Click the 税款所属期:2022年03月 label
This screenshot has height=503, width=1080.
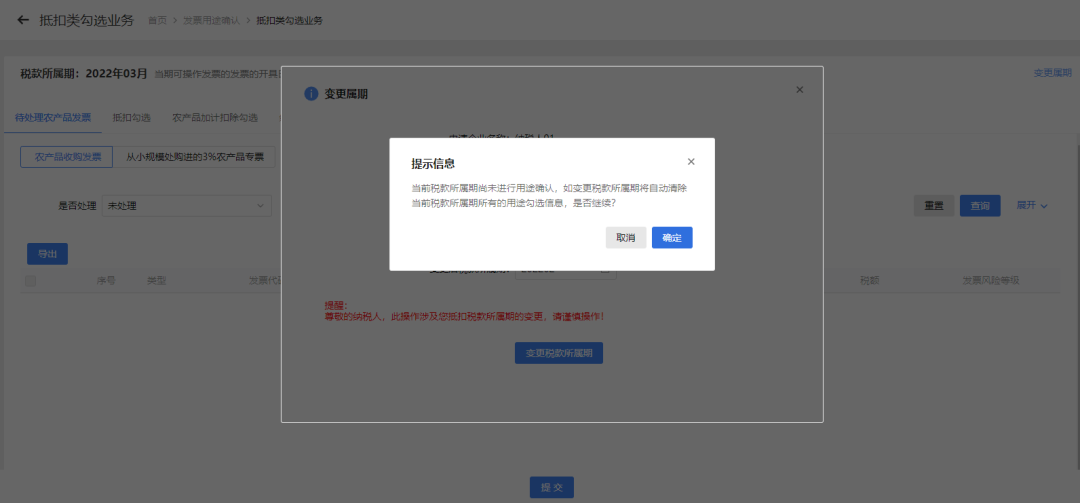point(84,73)
